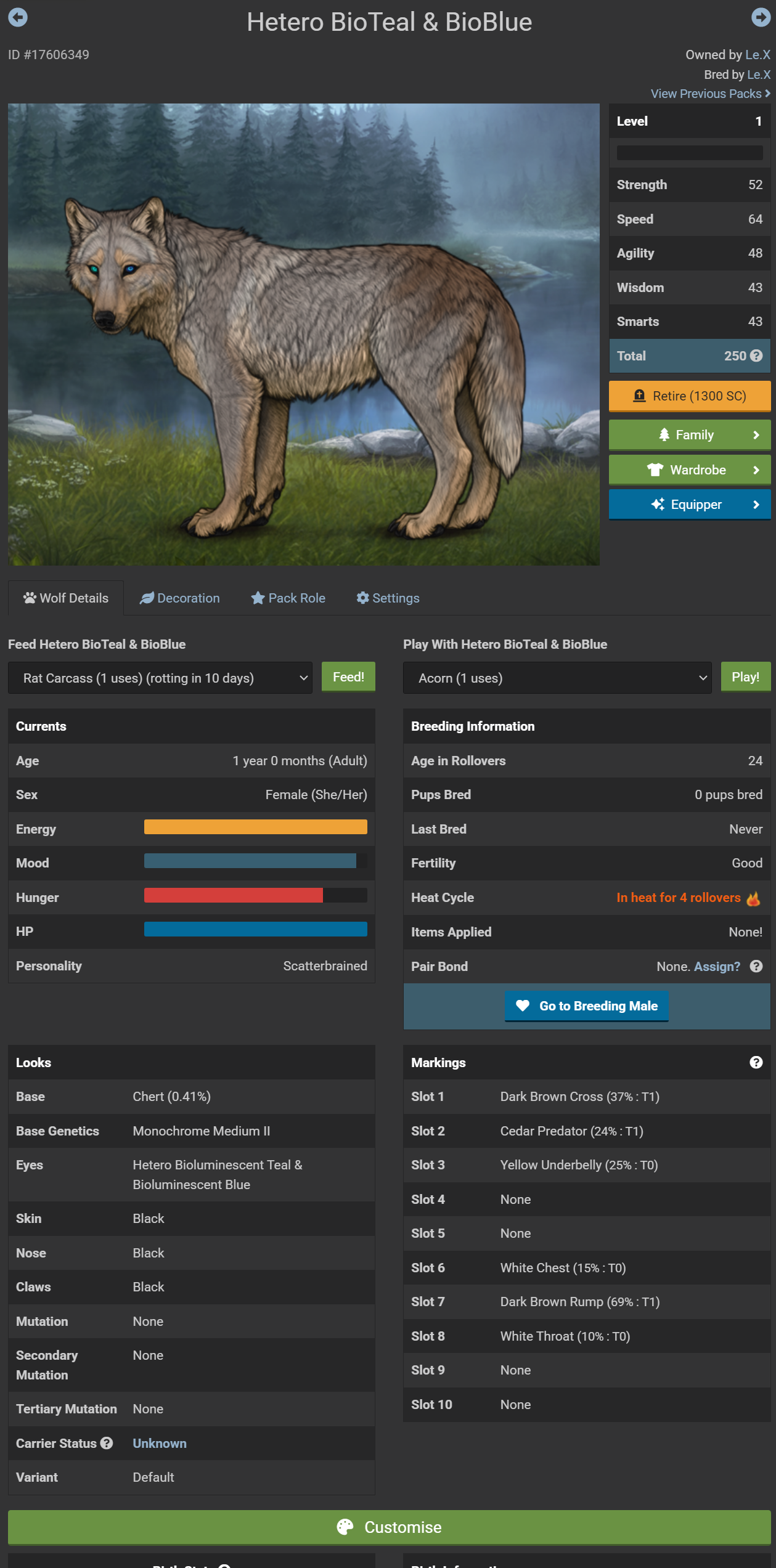Click the Chert (0.41%) base value
This screenshot has height=1568, width=776.
tap(172, 1097)
